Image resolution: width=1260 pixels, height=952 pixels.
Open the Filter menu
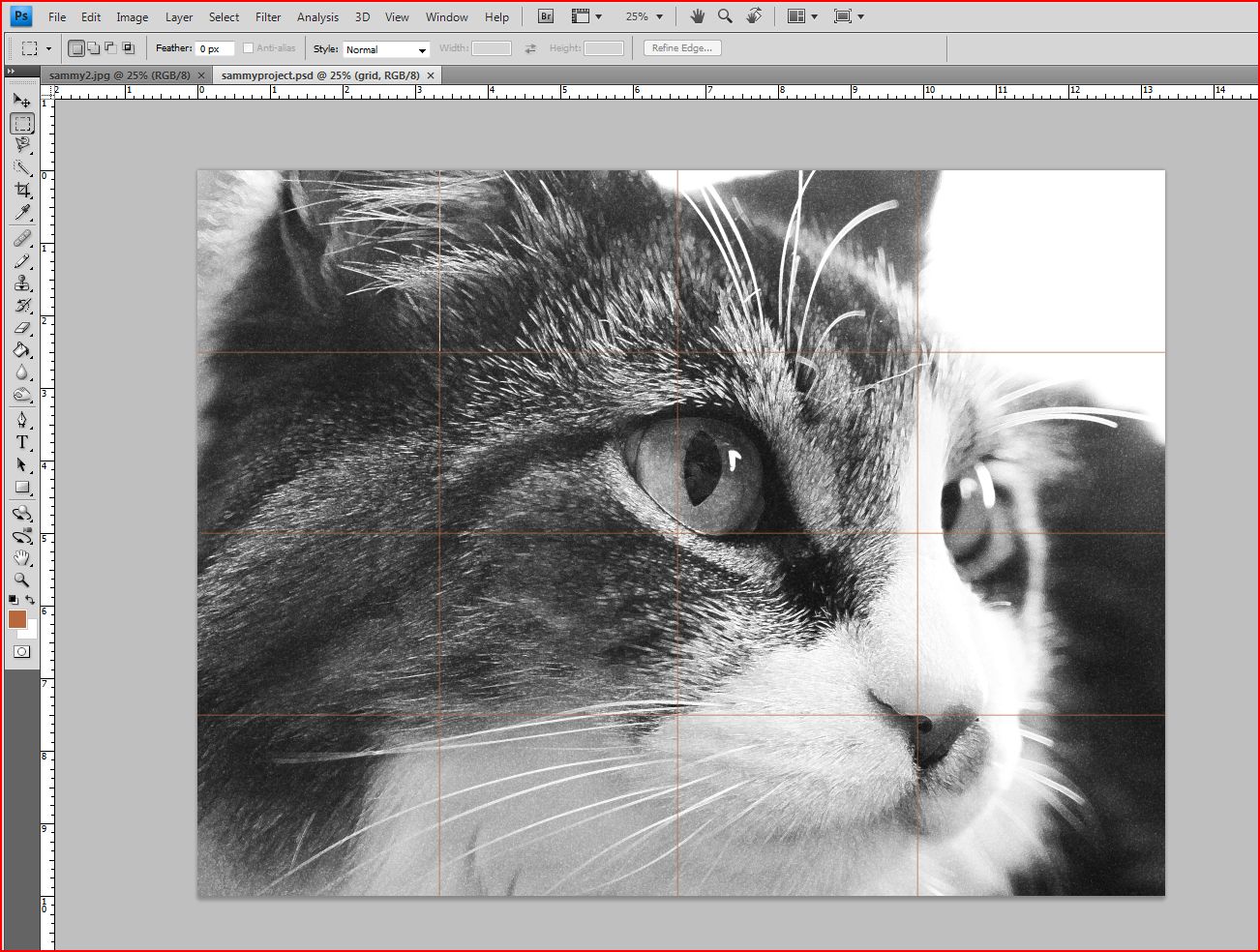pyautogui.click(x=268, y=16)
